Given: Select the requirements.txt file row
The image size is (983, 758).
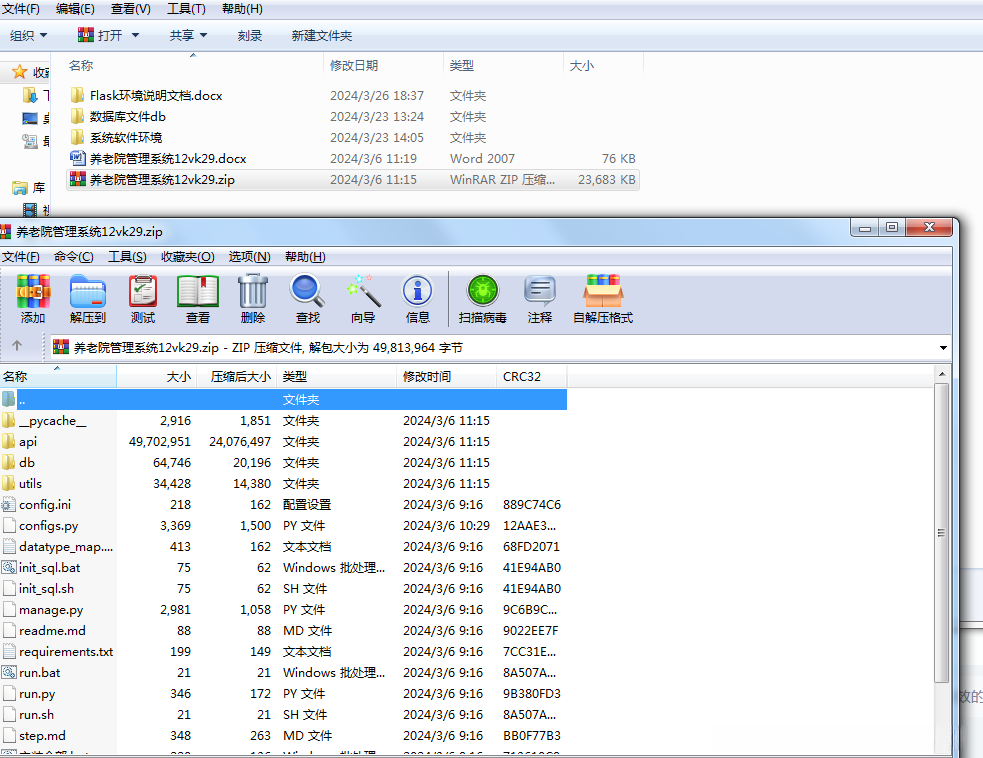Looking at the screenshot, I should pyautogui.click(x=283, y=651).
